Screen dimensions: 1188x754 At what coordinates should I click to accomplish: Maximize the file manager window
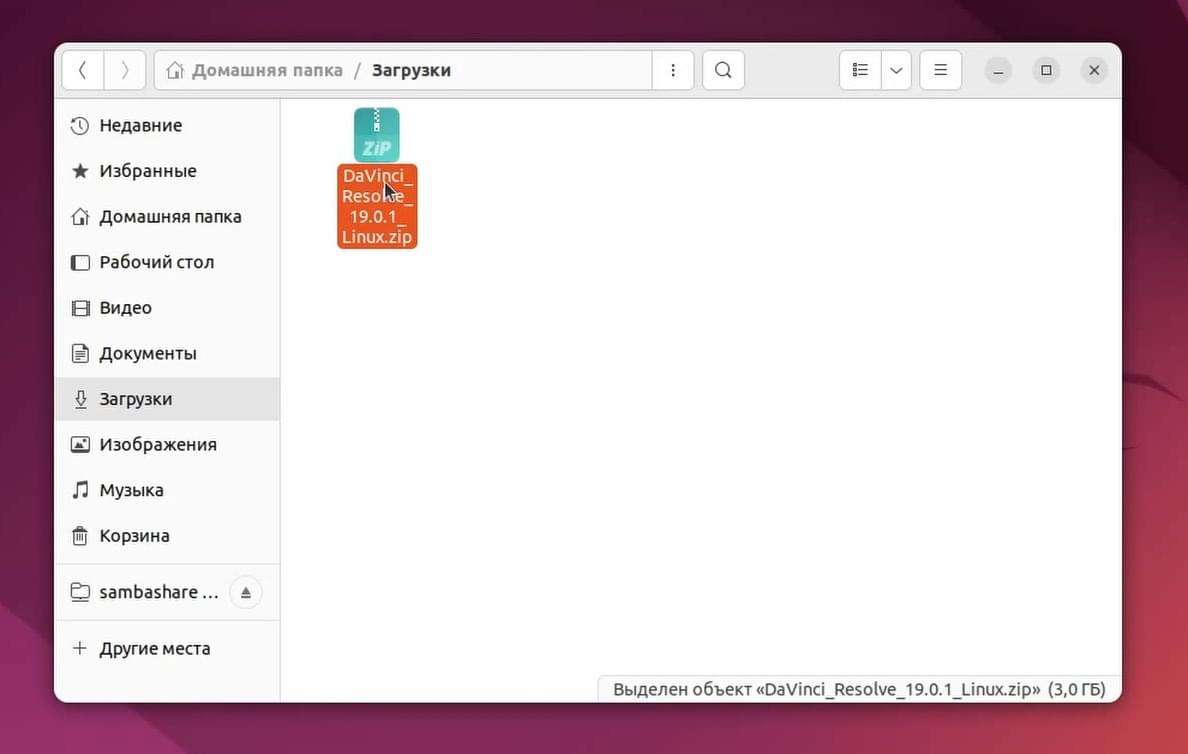[1046, 70]
